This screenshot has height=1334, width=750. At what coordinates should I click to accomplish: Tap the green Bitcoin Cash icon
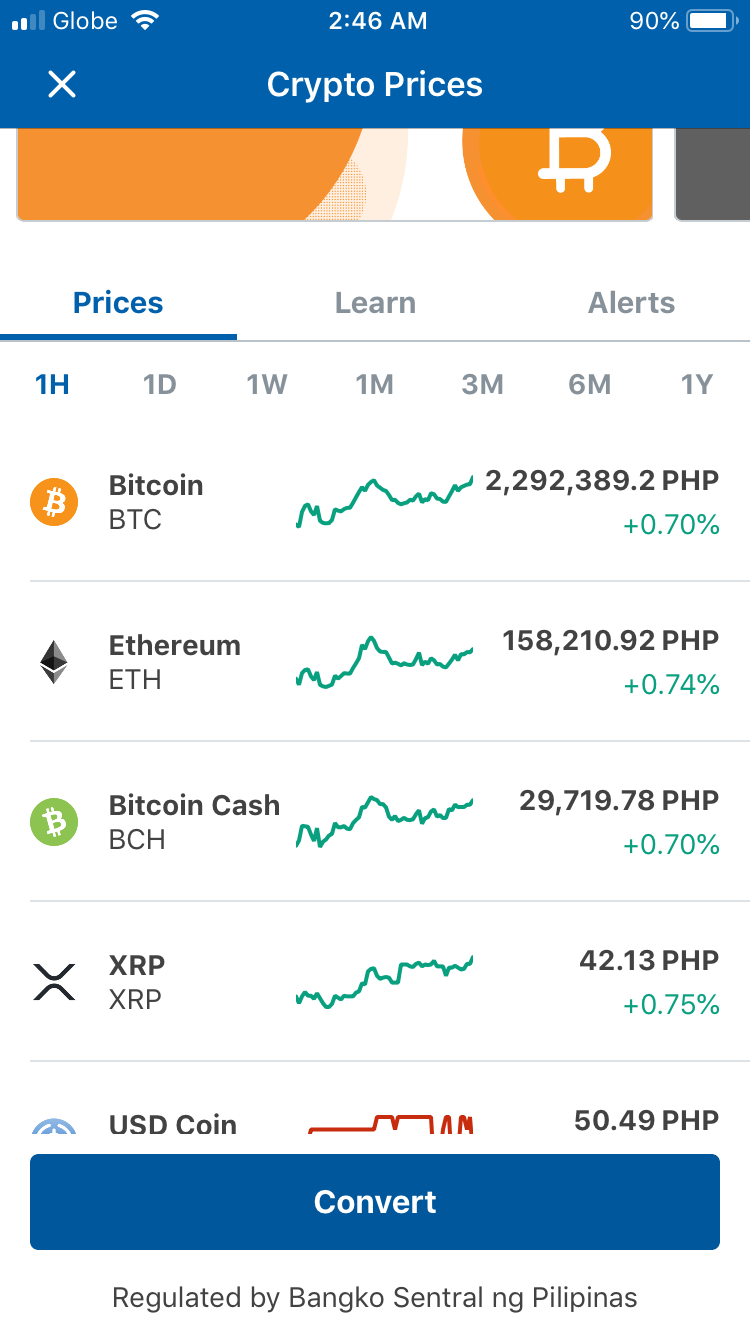(x=54, y=822)
